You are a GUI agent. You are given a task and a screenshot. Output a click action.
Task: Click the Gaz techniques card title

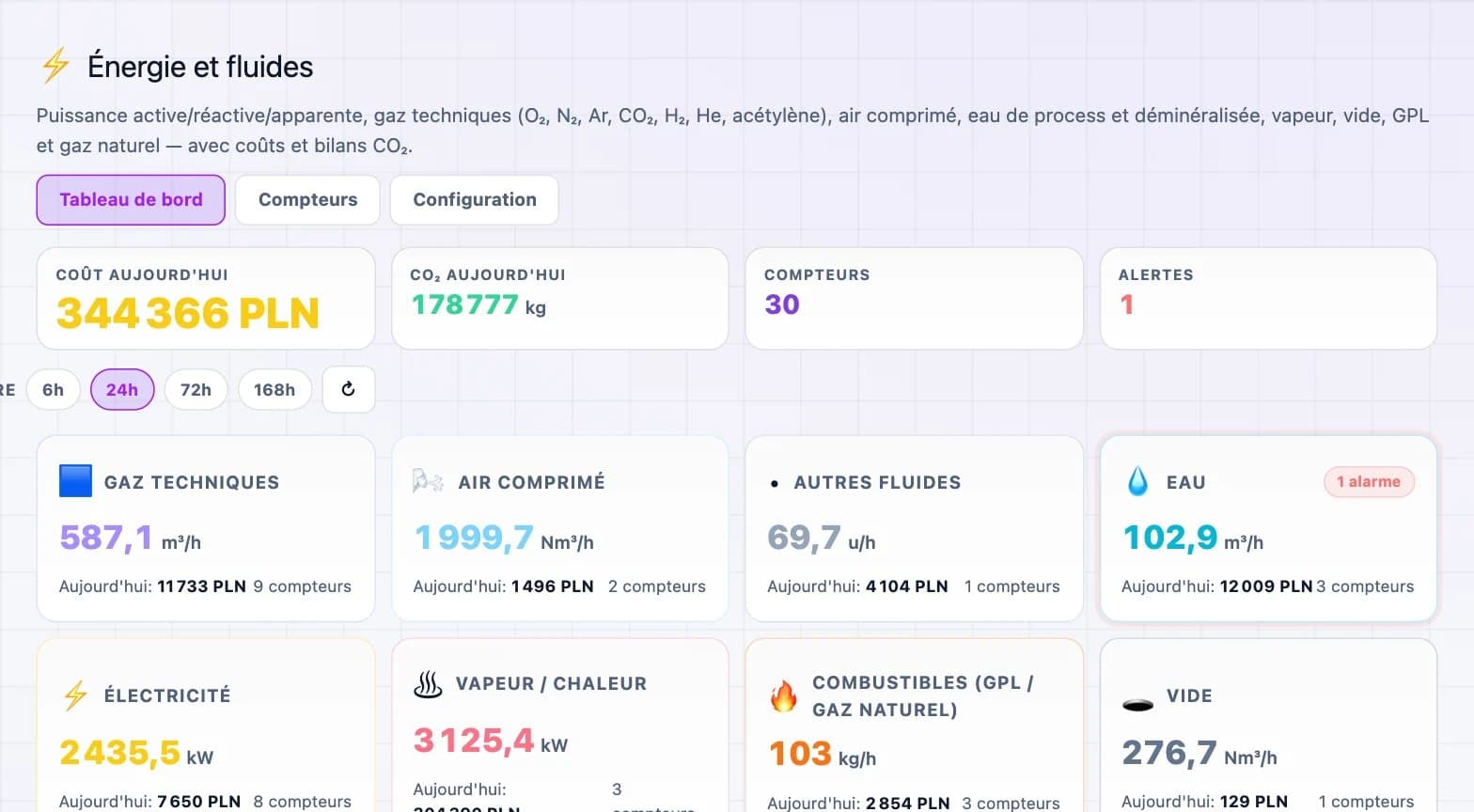tap(192, 482)
